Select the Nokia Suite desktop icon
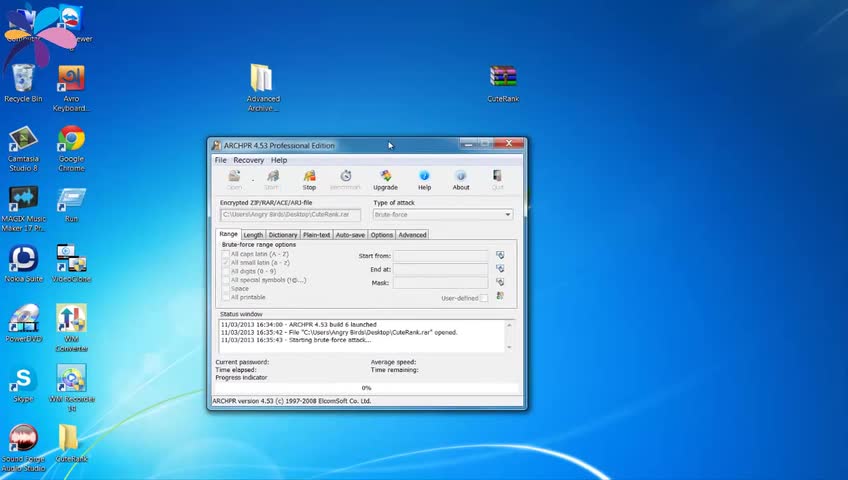This screenshot has height=480, width=848. (23, 259)
